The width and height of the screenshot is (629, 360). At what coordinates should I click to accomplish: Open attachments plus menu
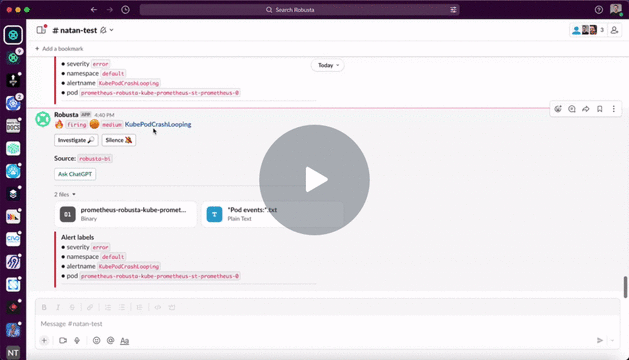point(44,341)
